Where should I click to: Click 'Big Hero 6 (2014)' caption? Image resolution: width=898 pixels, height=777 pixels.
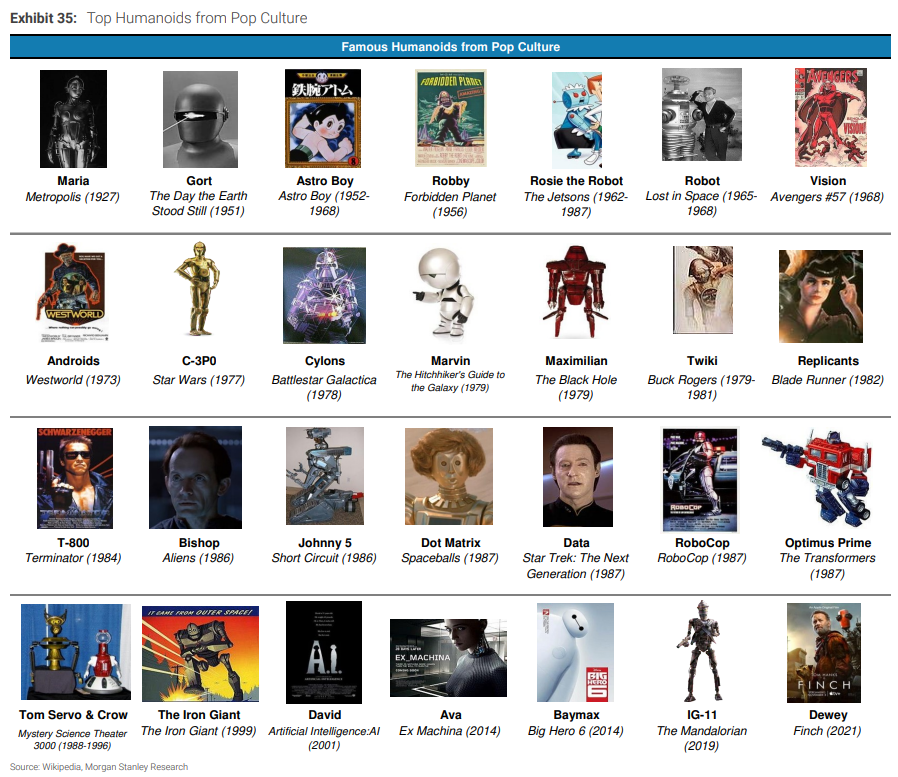click(576, 731)
